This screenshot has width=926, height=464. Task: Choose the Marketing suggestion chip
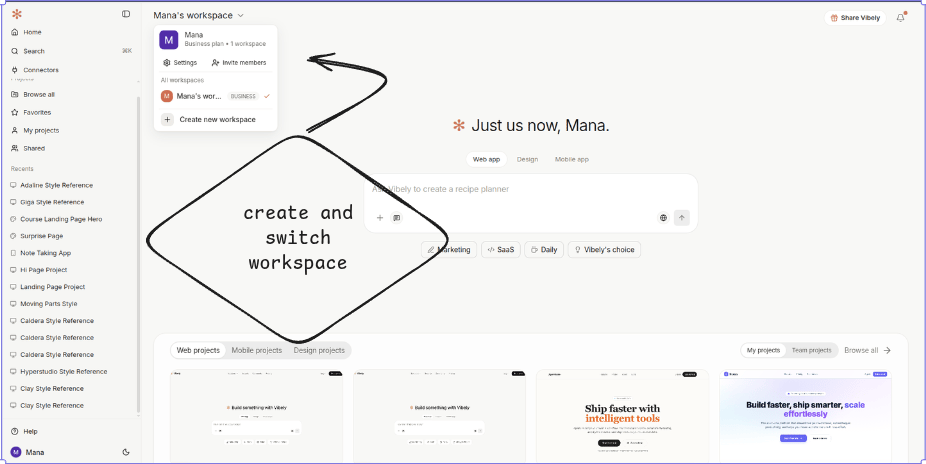[449, 250]
